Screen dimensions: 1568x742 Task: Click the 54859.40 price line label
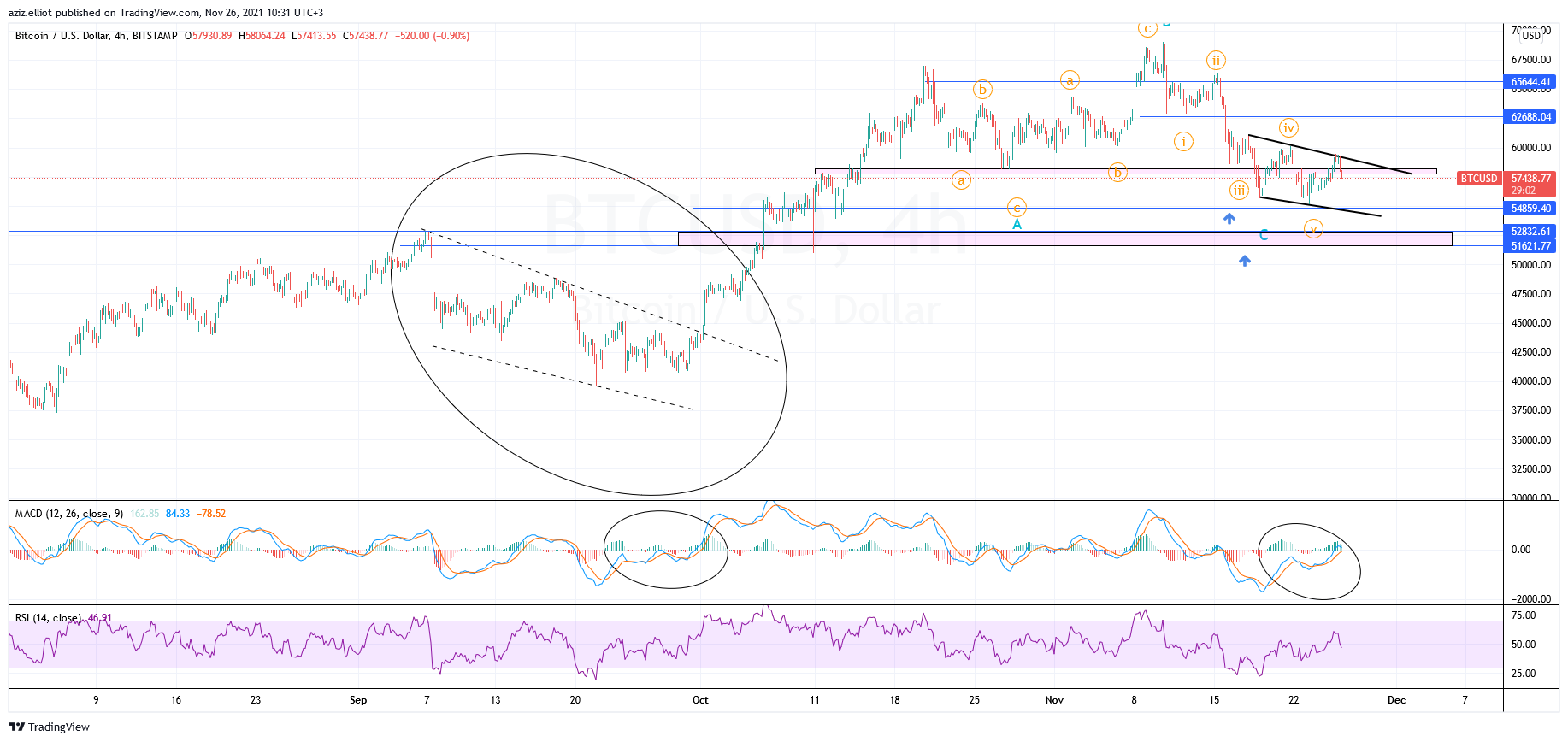[1530, 209]
